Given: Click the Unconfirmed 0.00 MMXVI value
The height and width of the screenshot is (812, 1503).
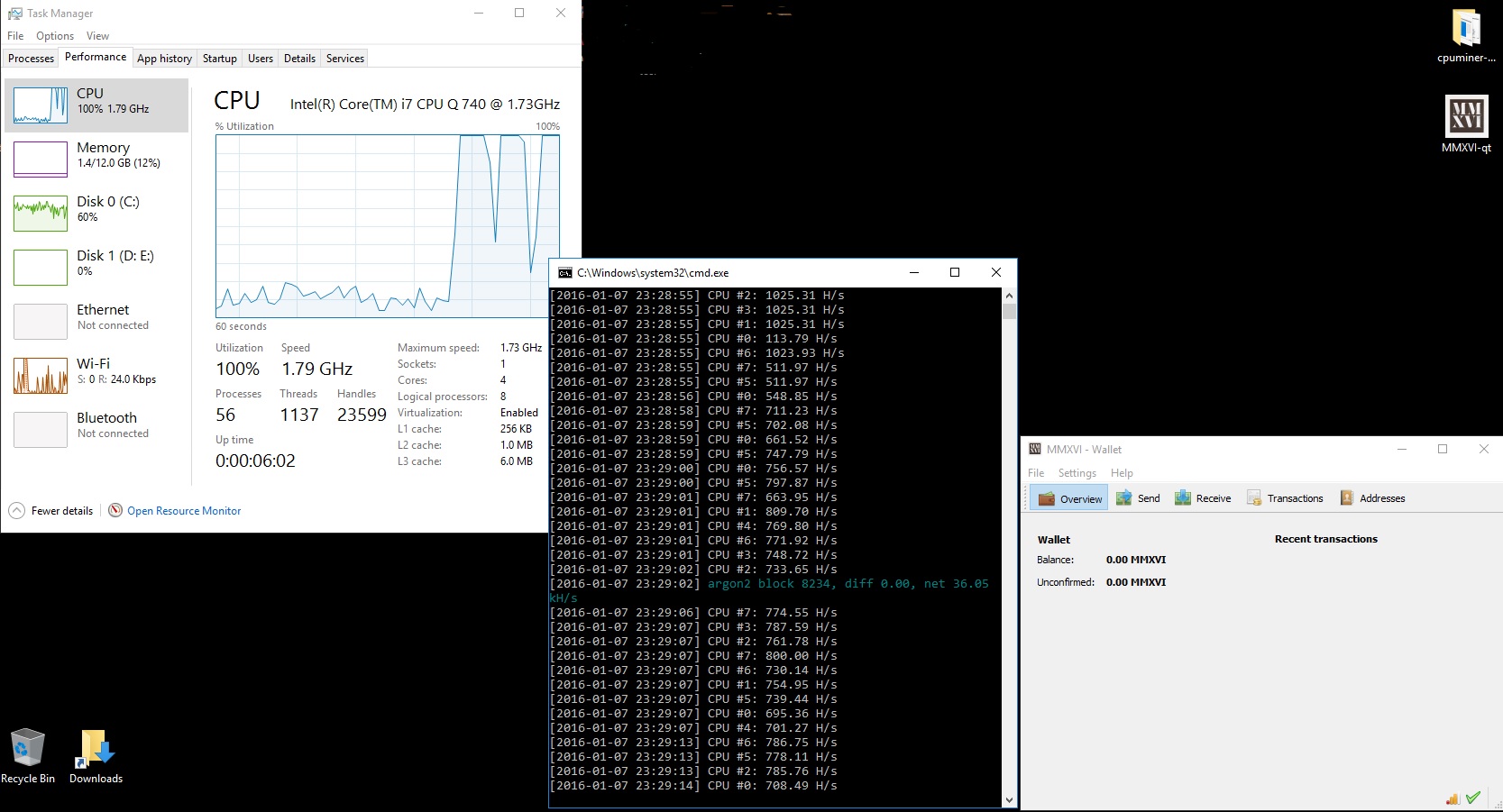Looking at the screenshot, I should click(x=1136, y=582).
